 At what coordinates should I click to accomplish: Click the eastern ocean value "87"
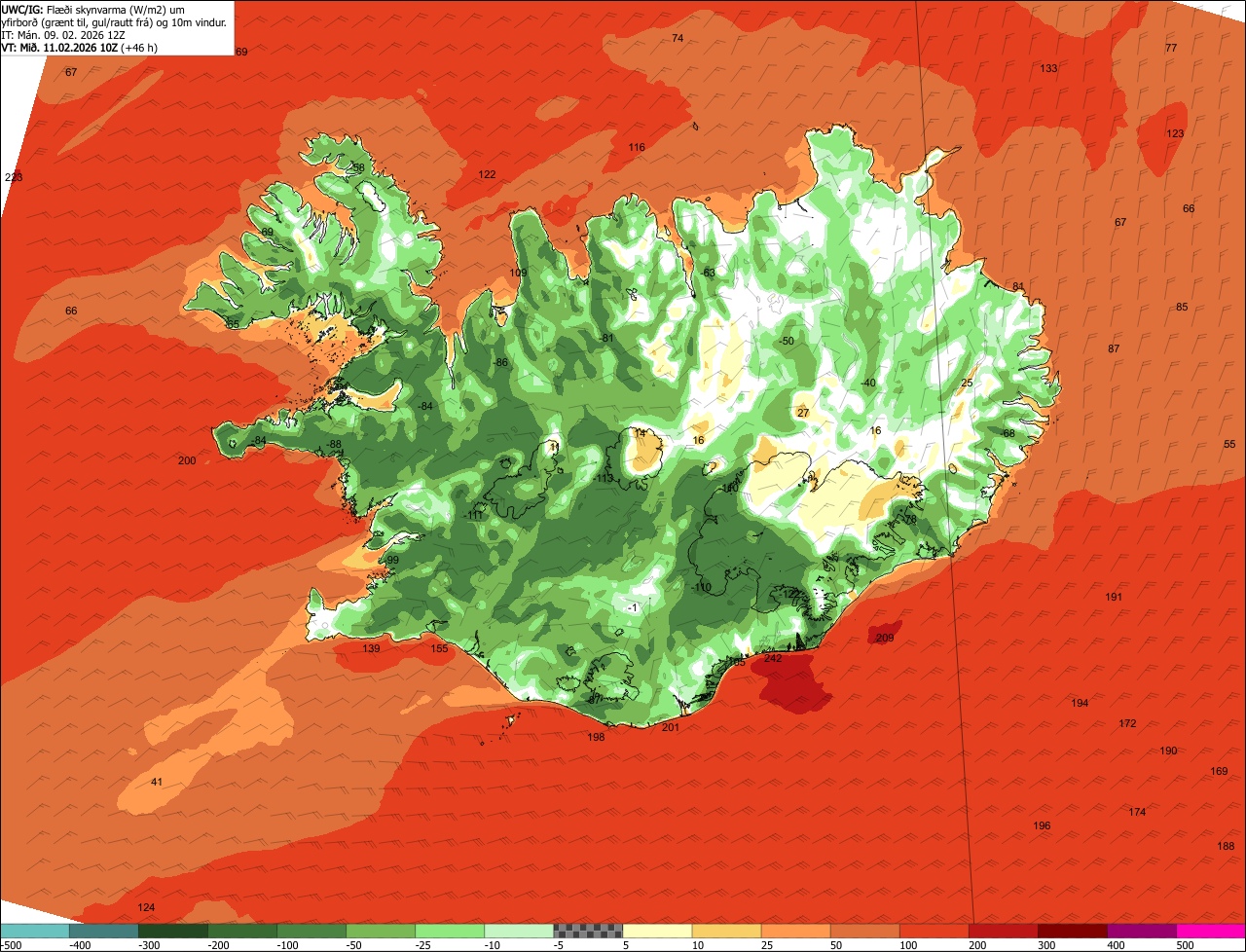[1114, 348]
